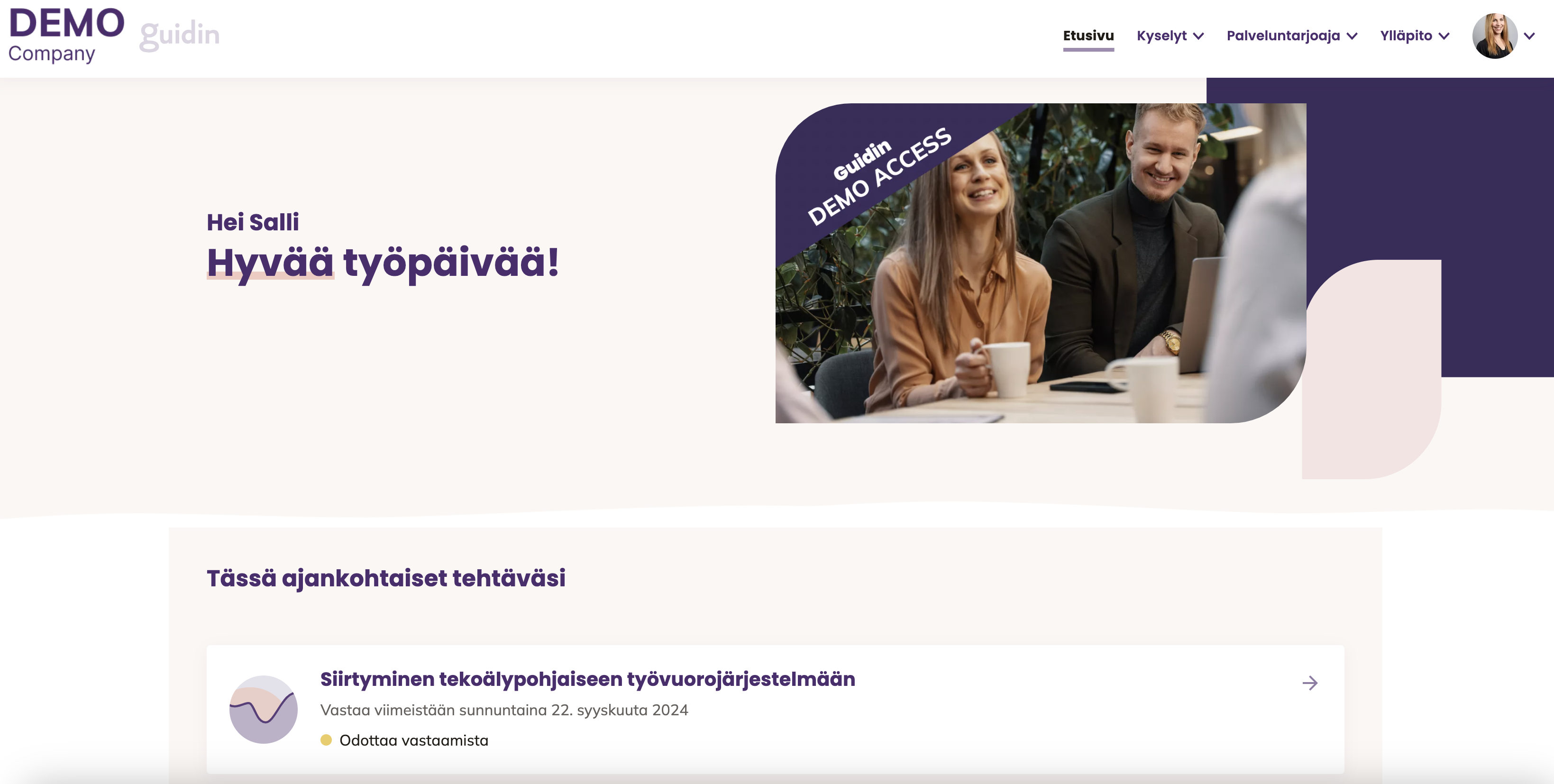Open the Kyselyt menu label
1554x784 pixels.
1161,36
